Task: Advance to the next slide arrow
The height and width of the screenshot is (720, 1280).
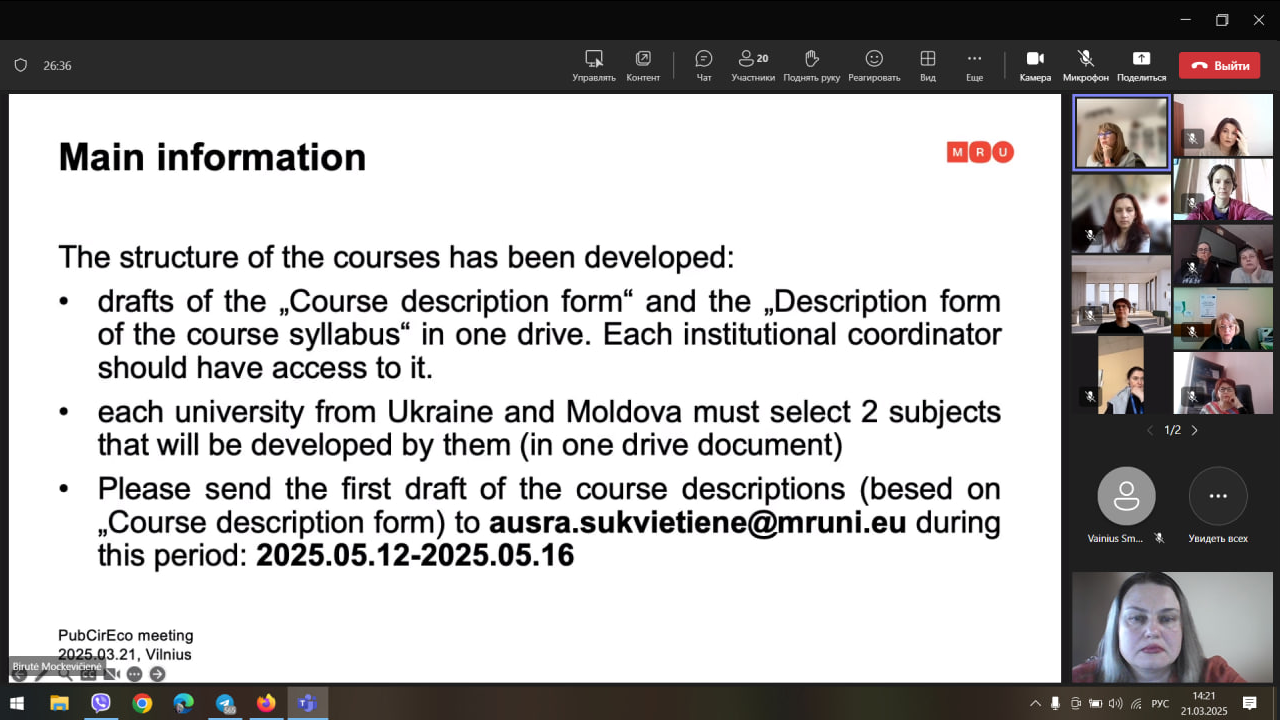Action: [157, 674]
